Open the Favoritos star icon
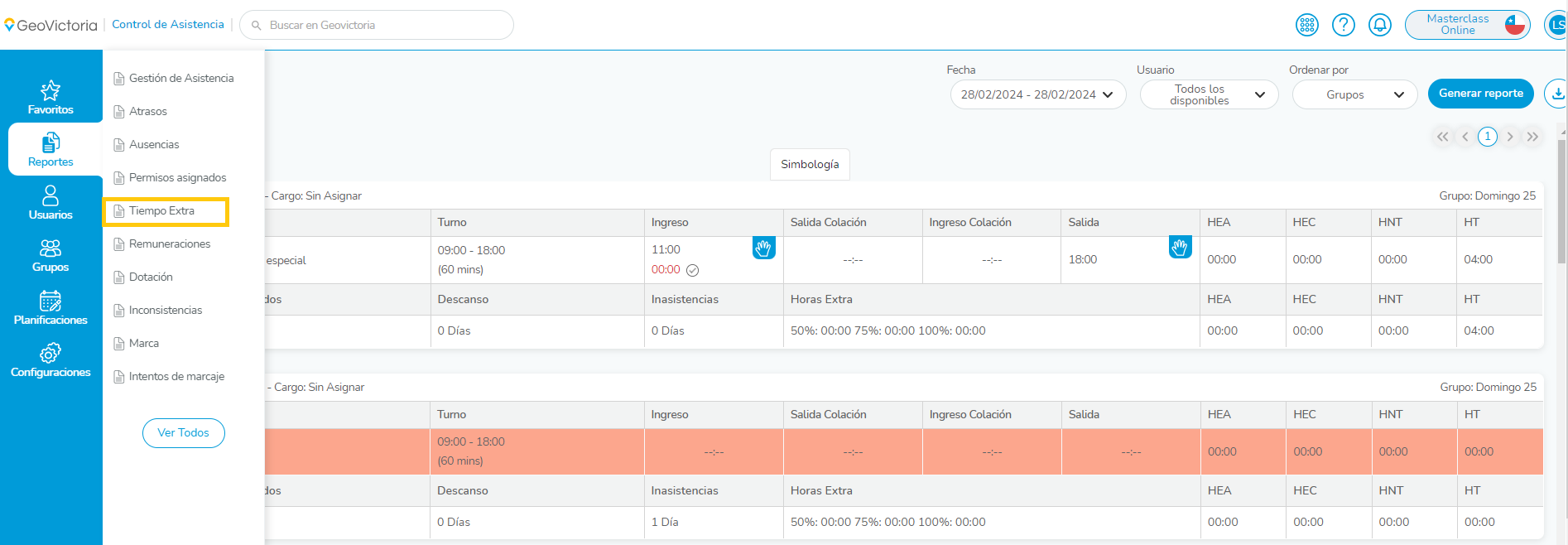 (51, 89)
